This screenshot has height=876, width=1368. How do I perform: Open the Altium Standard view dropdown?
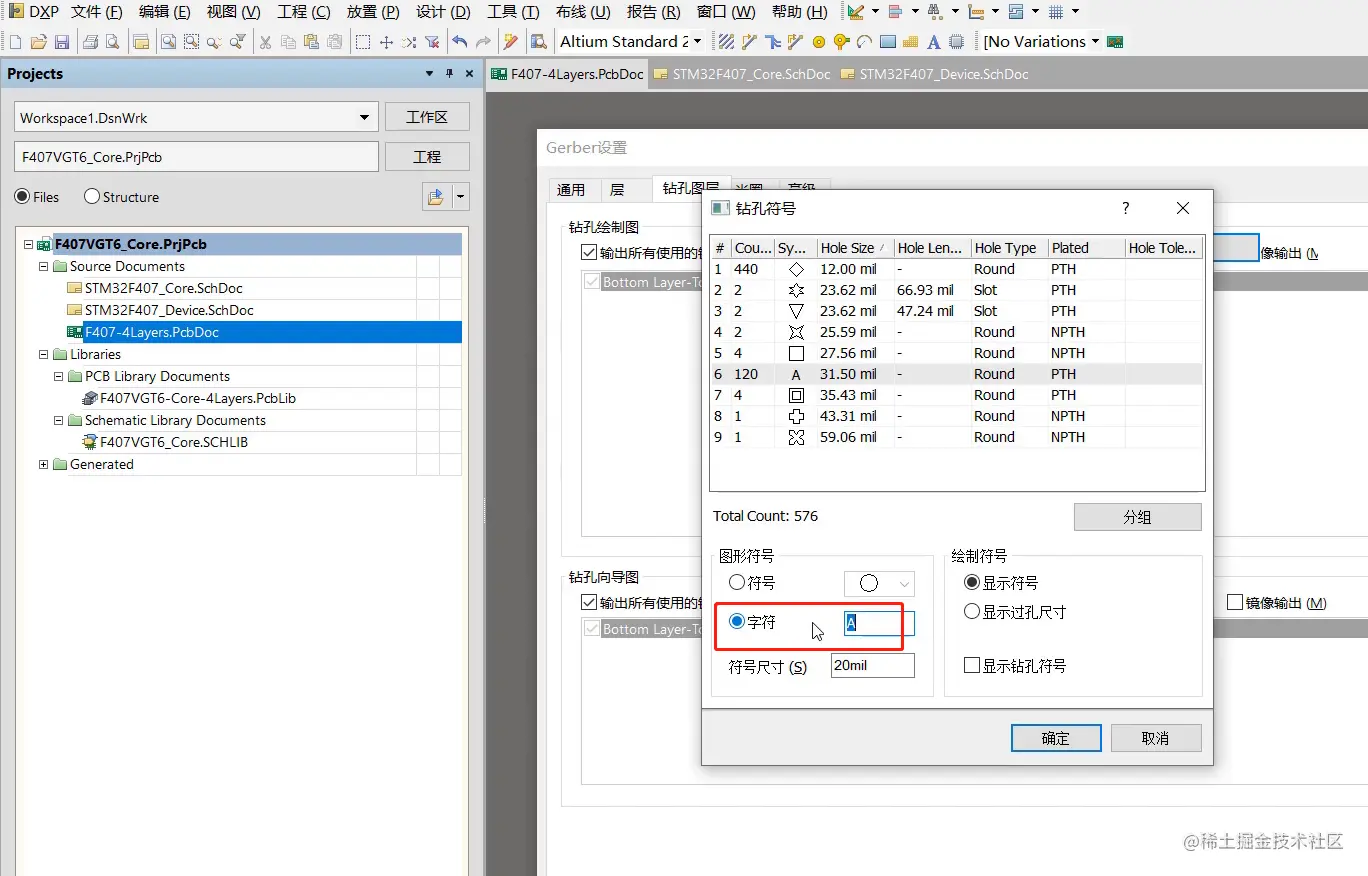697,42
